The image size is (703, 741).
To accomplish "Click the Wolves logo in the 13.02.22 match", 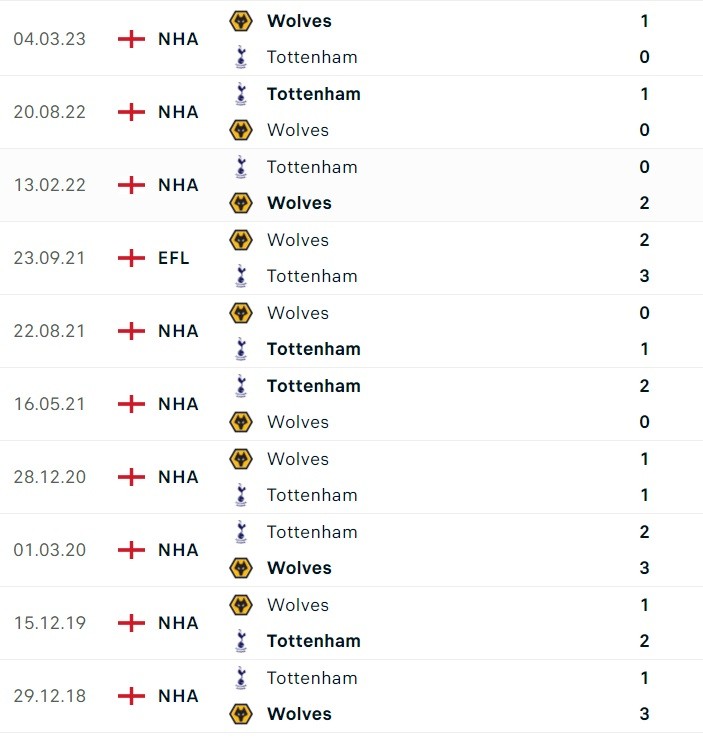I will [241, 203].
